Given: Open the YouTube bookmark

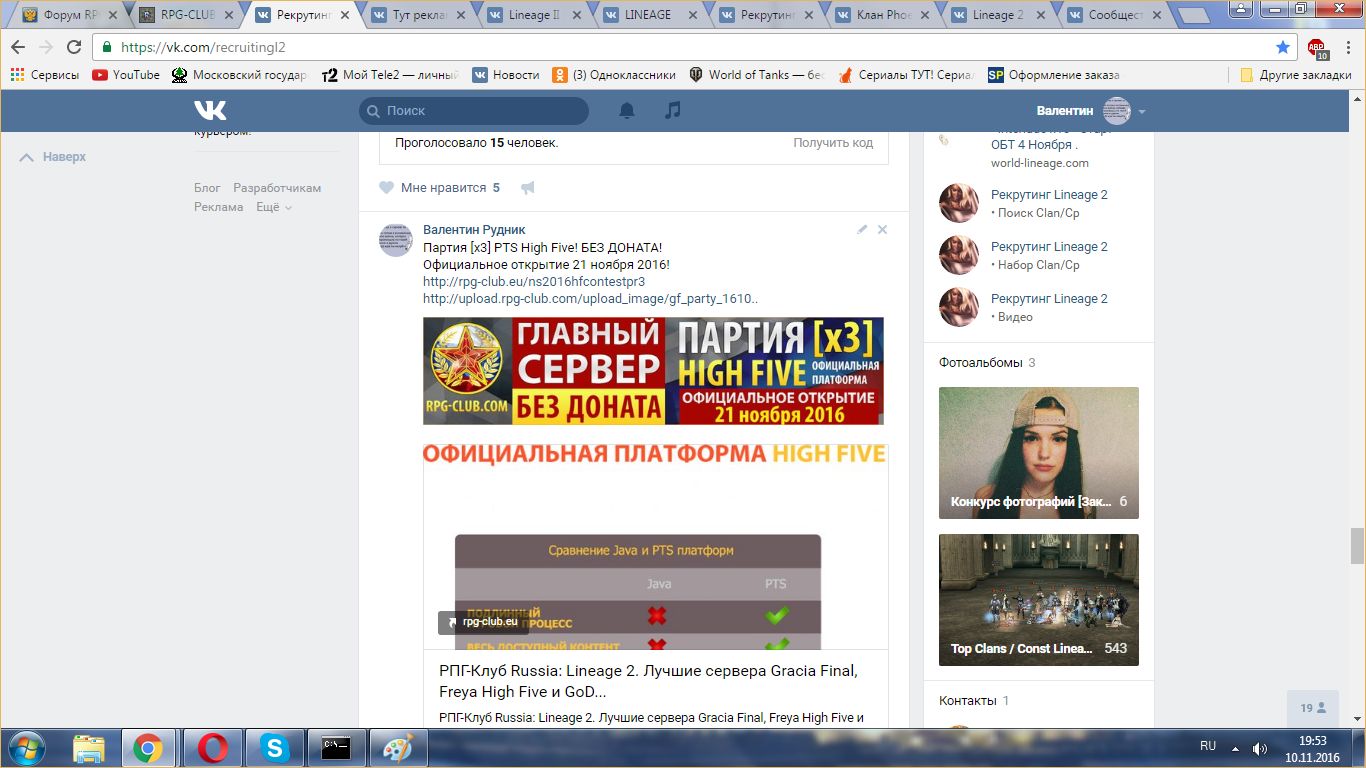Looking at the screenshot, I should 126,75.
